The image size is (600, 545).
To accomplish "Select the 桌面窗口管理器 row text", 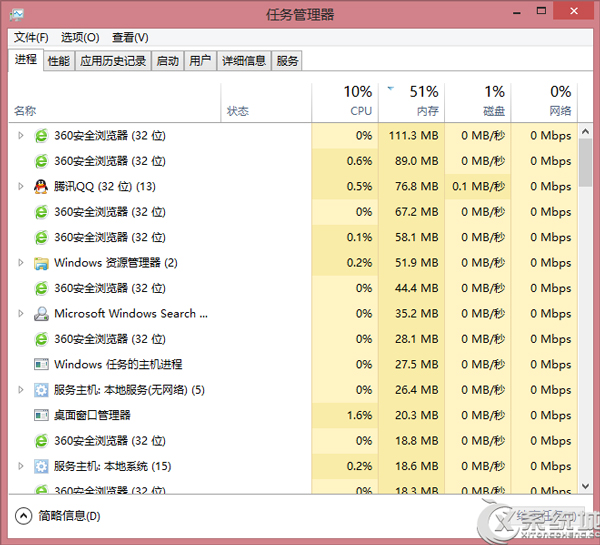I will click(92, 415).
